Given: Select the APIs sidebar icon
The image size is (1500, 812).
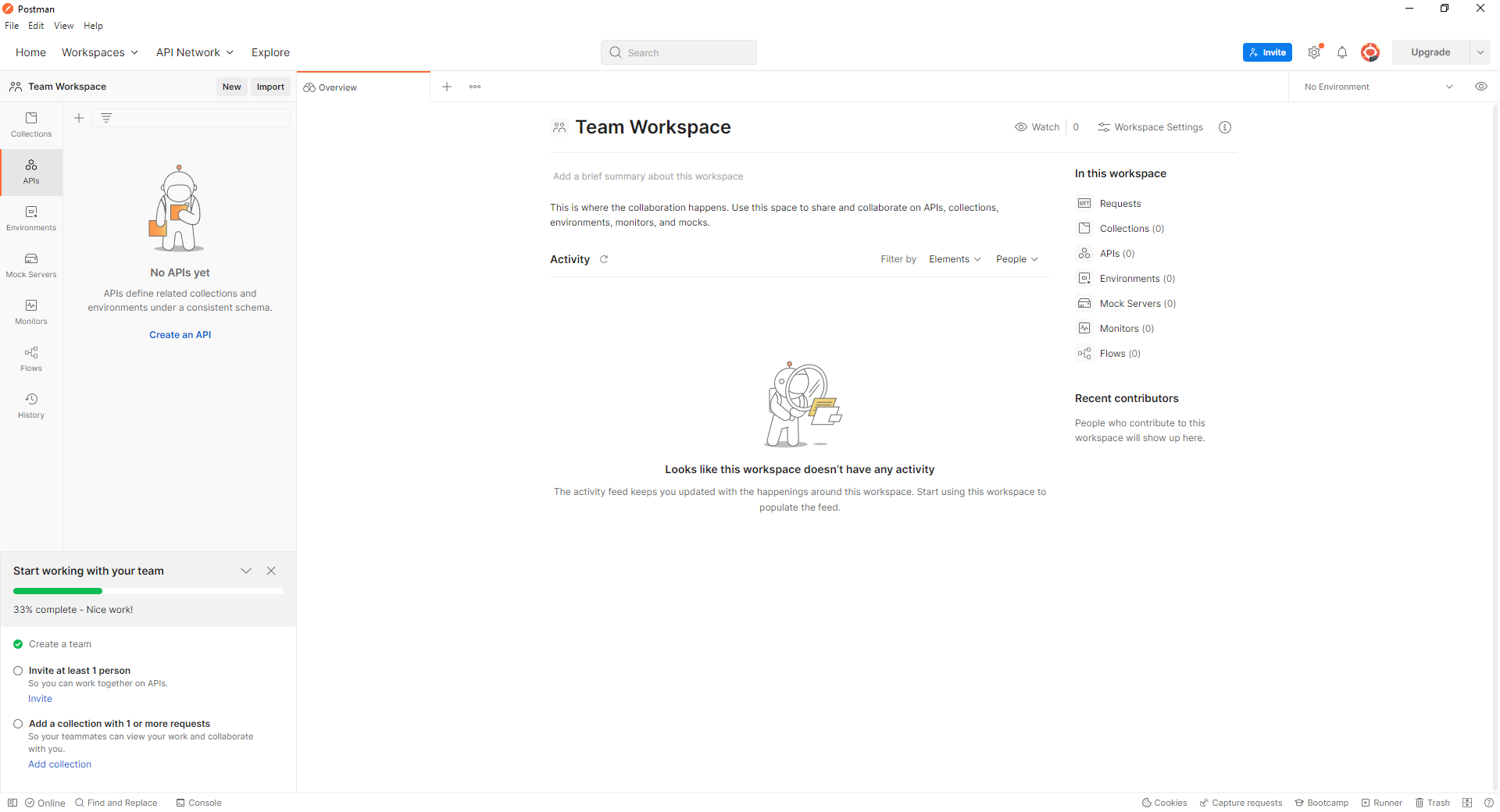Looking at the screenshot, I should pos(31,172).
